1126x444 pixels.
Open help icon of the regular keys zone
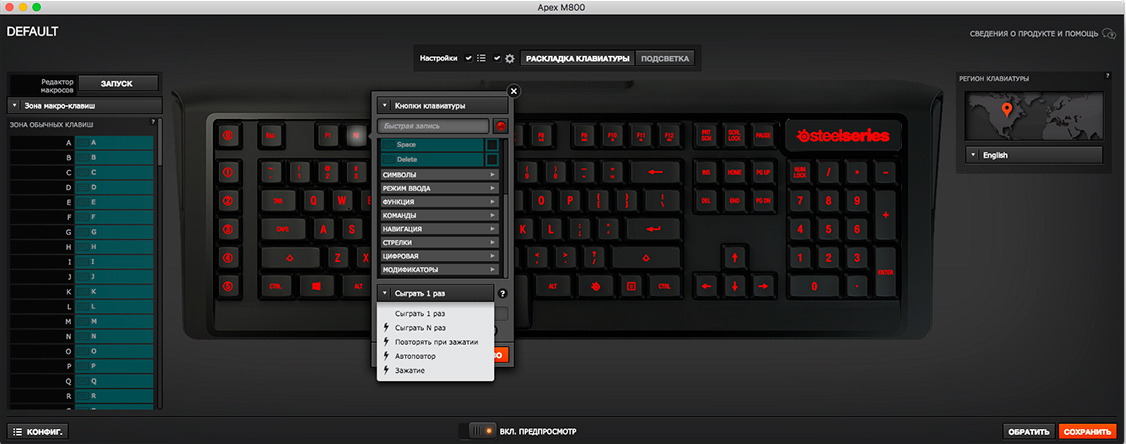coord(153,122)
